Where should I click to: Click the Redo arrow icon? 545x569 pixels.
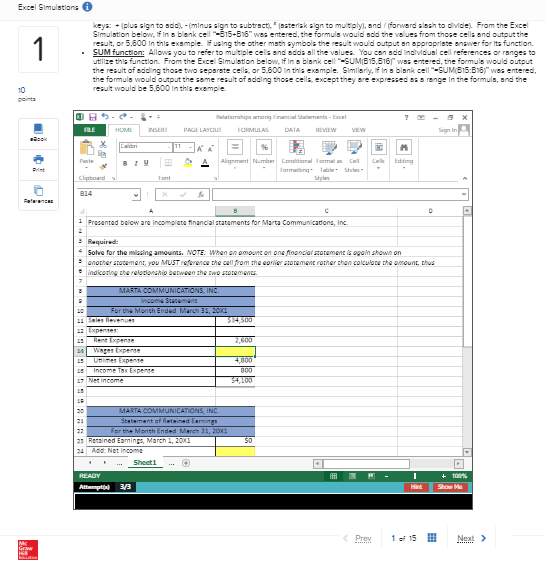coord(123,116)
